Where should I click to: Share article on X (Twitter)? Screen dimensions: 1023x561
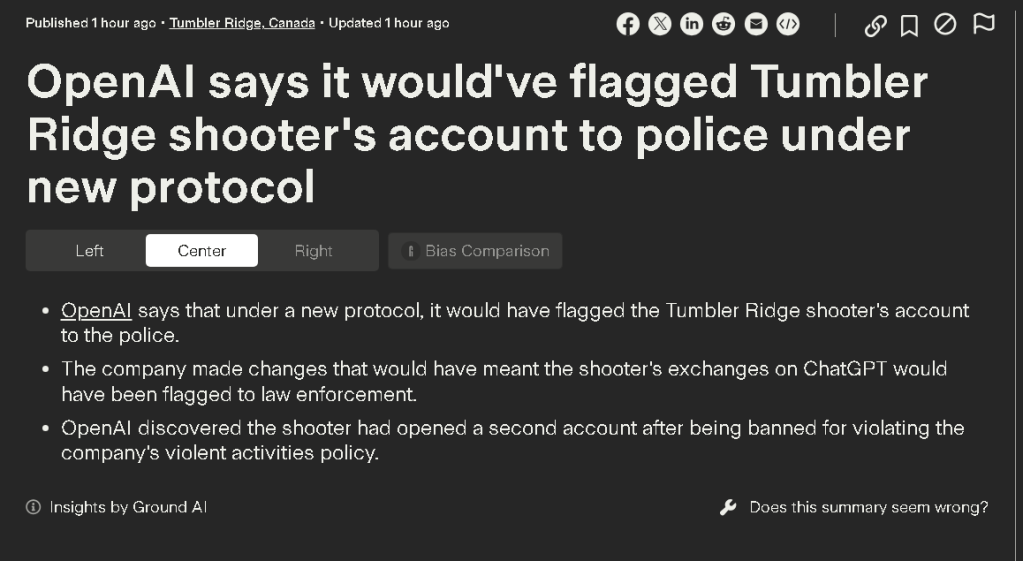tap(660, 25)
